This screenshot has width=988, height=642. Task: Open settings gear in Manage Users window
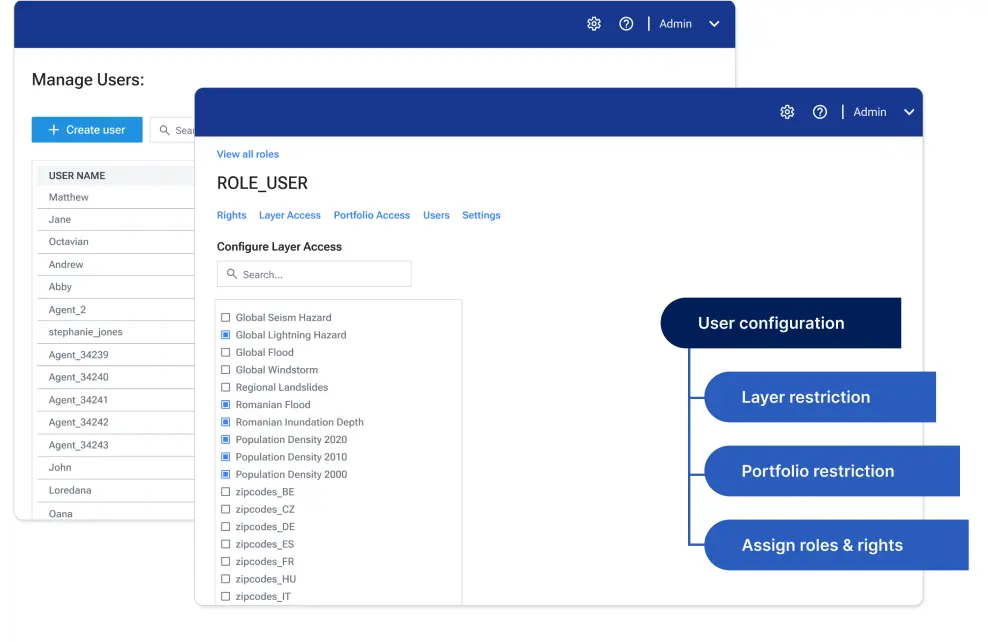594,24
